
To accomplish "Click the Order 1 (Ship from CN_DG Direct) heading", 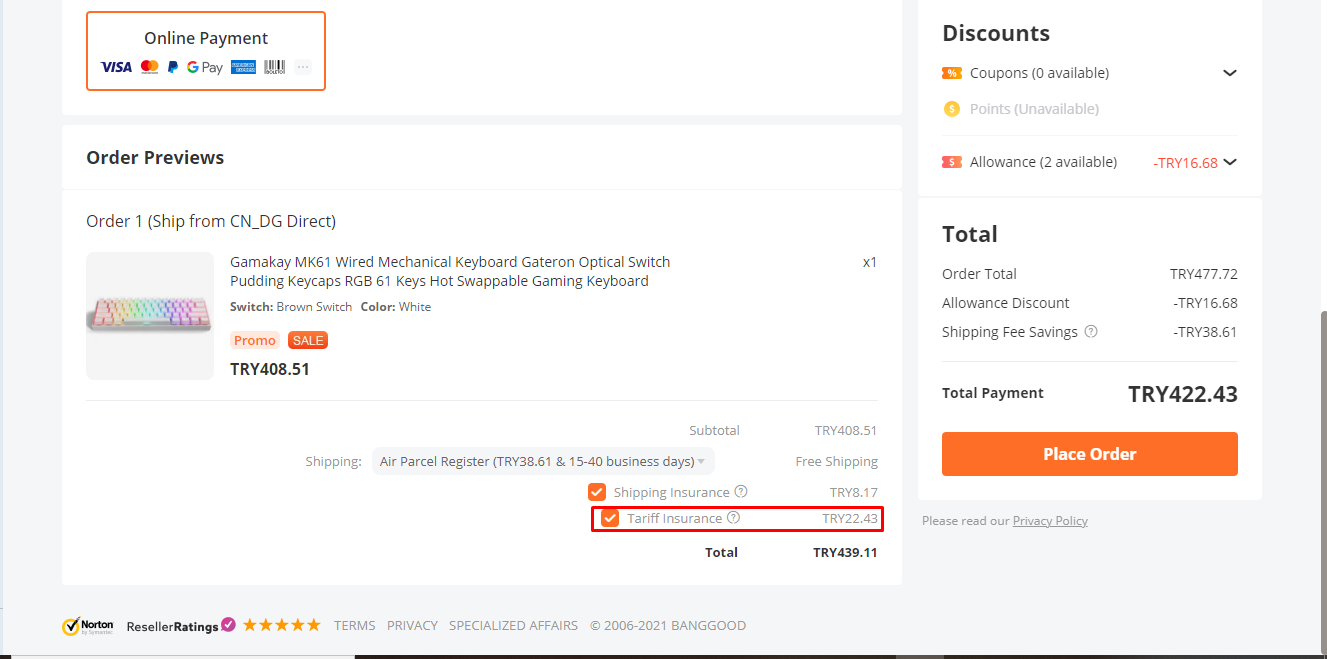I will coord(211,221).
